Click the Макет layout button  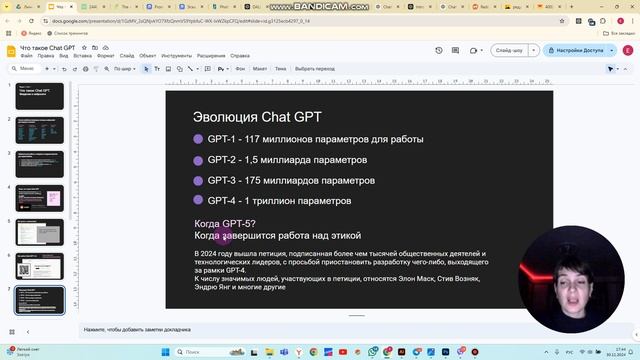pos(260,69)
